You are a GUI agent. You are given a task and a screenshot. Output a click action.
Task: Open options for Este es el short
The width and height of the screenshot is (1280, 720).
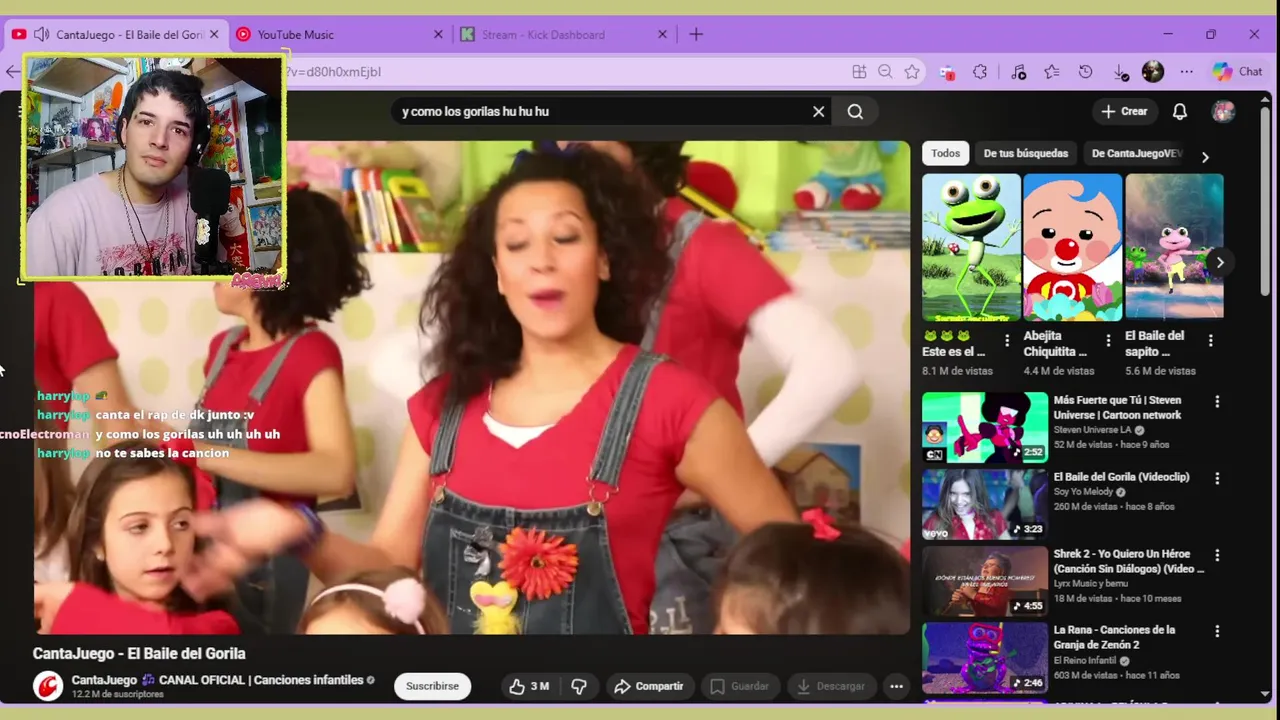tap(1007, 340)
